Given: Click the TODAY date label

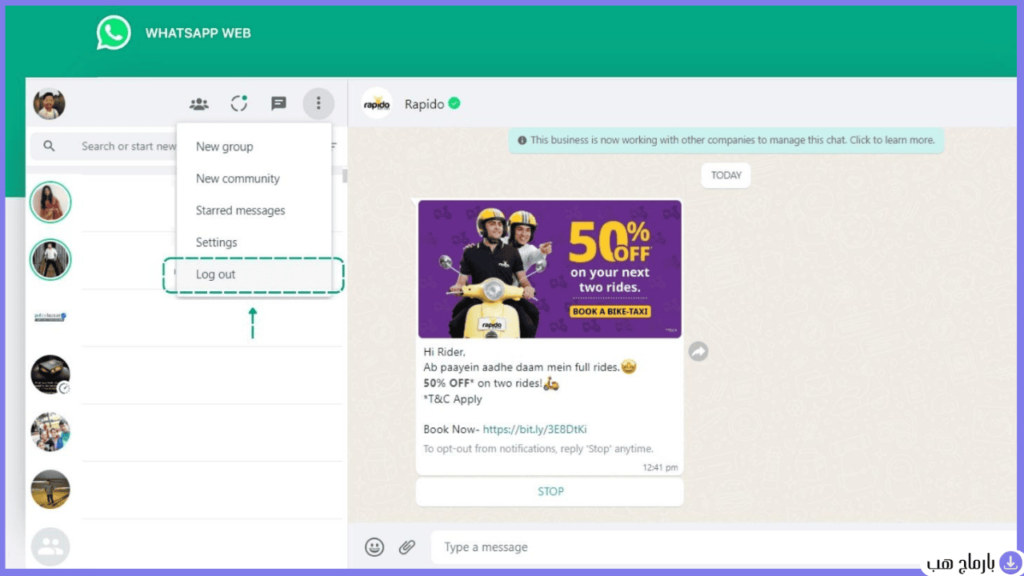Looking at the screenshot, I should click(x=726, y=175).
